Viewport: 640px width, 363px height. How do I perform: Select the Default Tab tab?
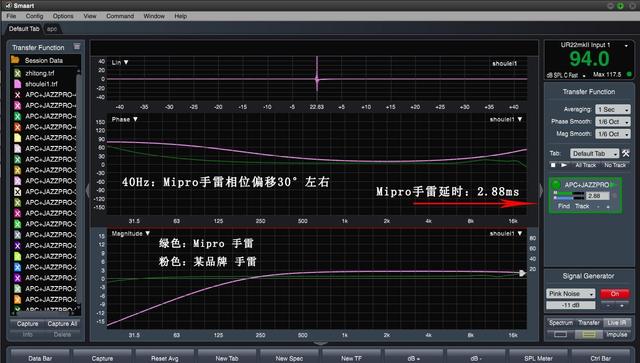click(24, 29)
